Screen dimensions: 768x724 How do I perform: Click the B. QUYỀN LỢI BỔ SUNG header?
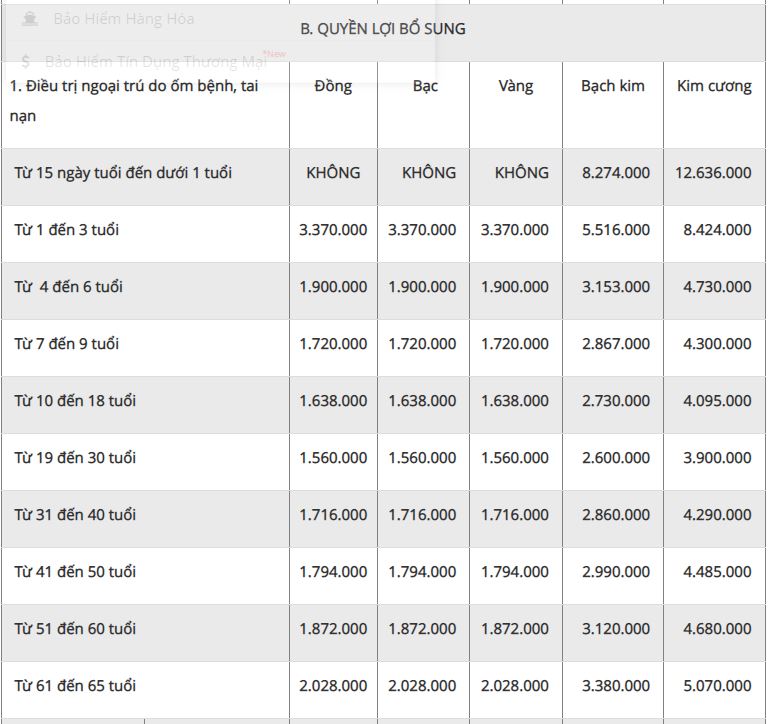point(383,29)
